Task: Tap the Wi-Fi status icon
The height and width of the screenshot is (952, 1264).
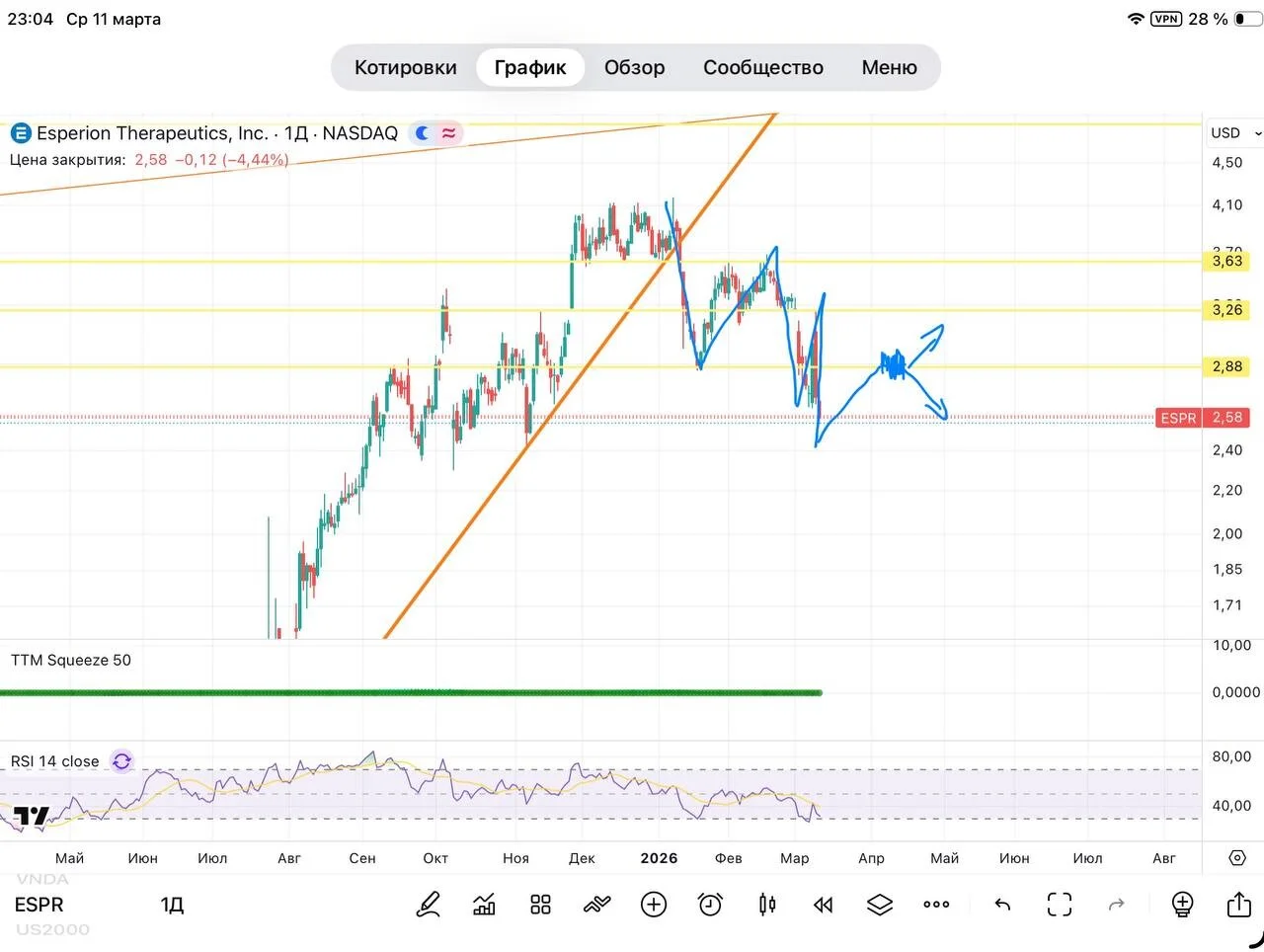Action: 1136,19
